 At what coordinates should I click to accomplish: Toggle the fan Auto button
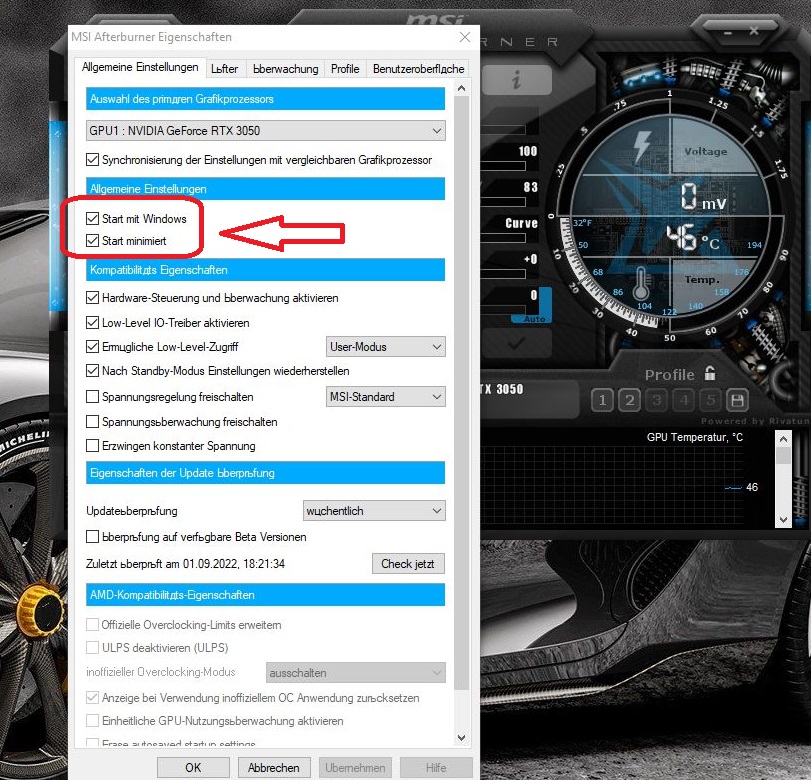[x=535, y=319]
